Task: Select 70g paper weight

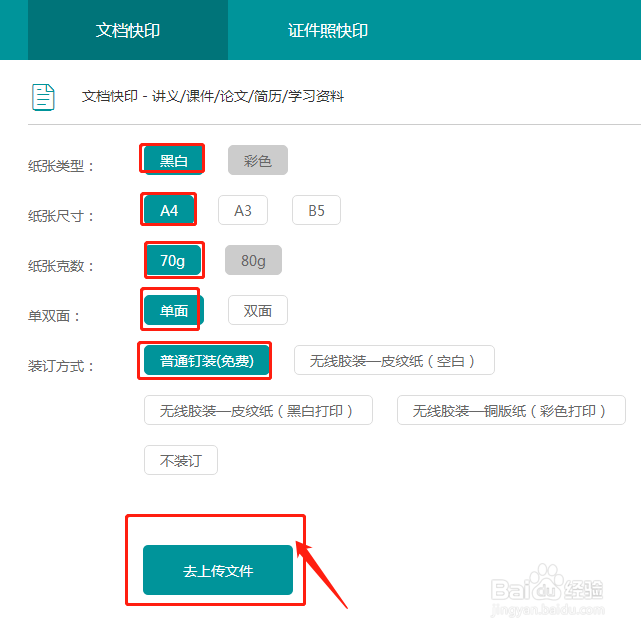Action: click(x=173, y=260)
